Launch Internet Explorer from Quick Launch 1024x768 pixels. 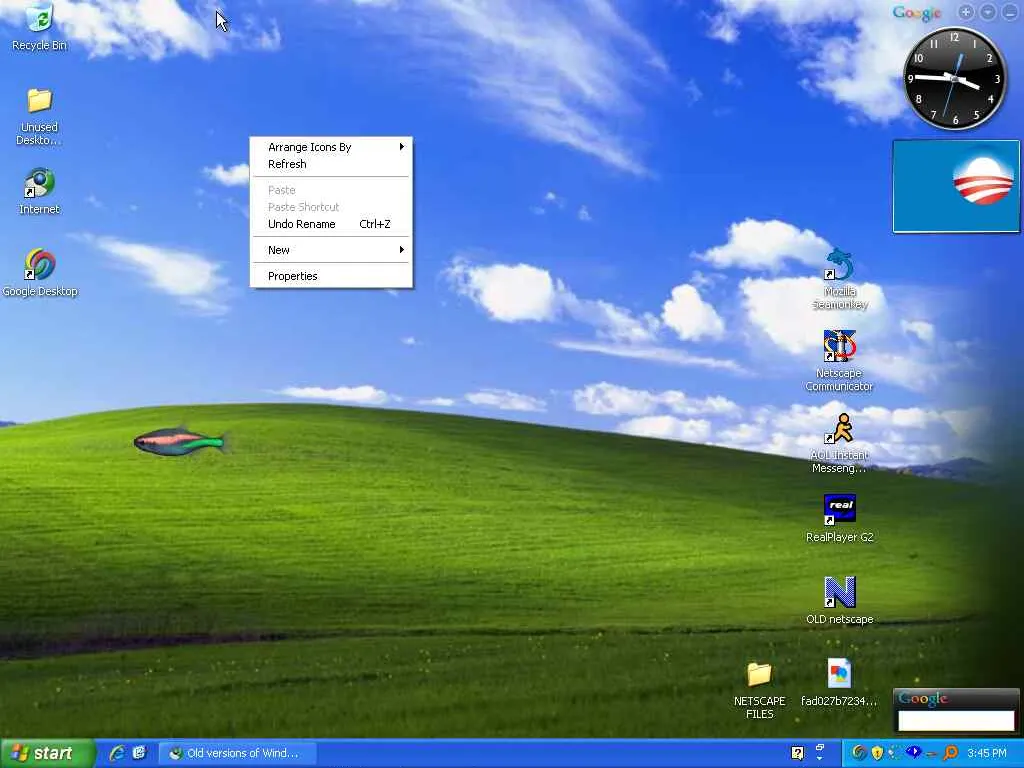pos(118,753)
